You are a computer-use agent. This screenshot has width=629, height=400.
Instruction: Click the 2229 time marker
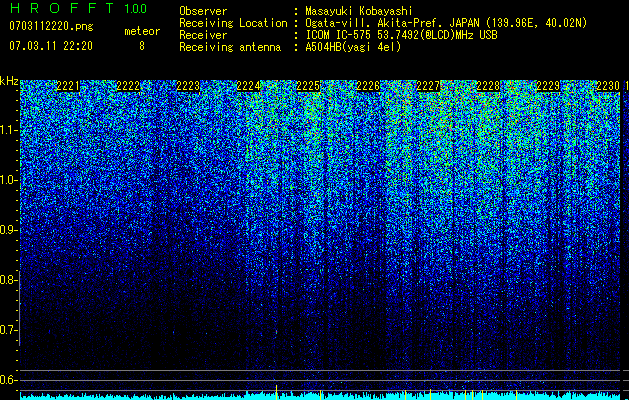(x=548, y=86)
